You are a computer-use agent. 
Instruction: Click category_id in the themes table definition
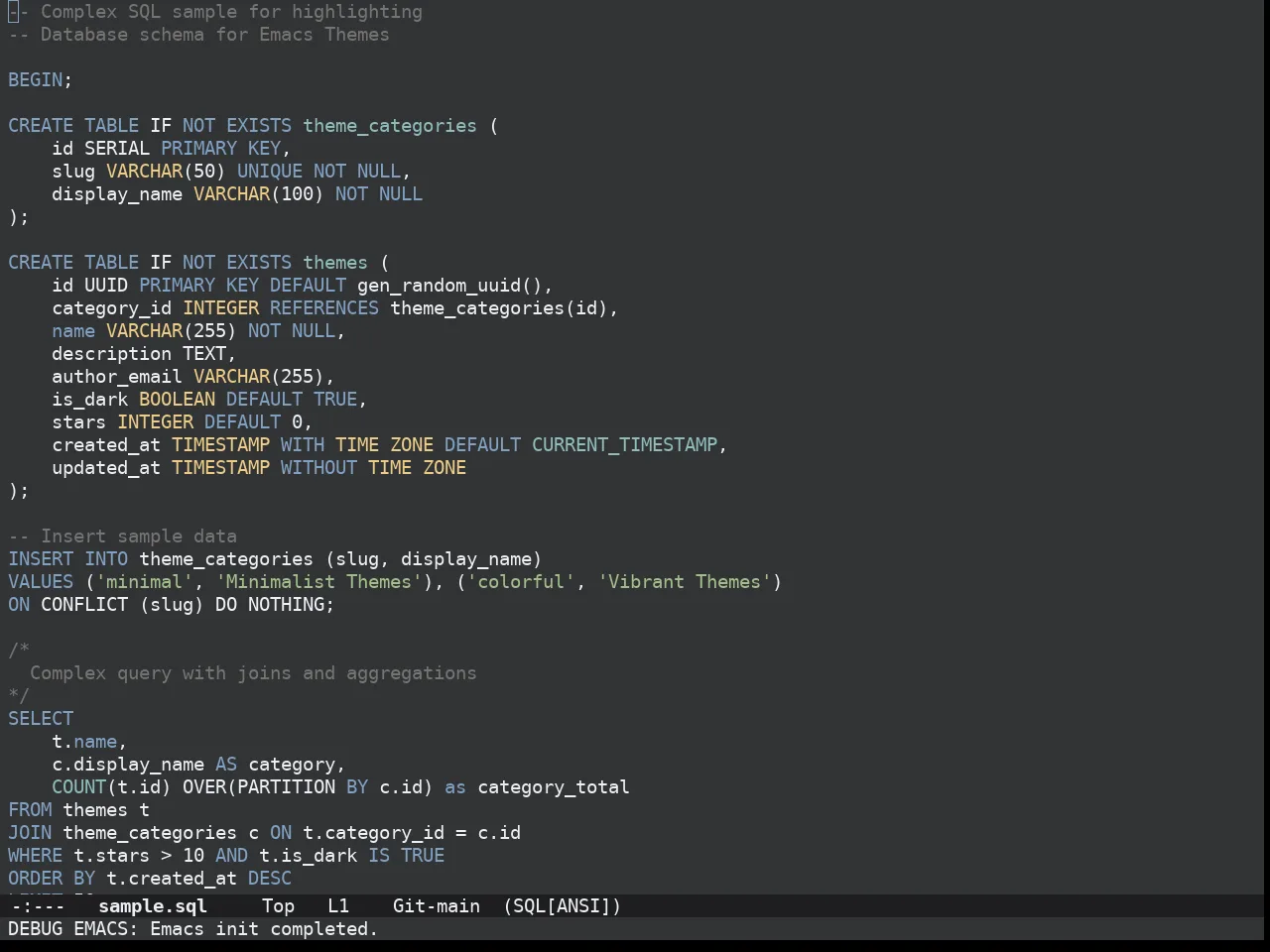tap(112, 307)
